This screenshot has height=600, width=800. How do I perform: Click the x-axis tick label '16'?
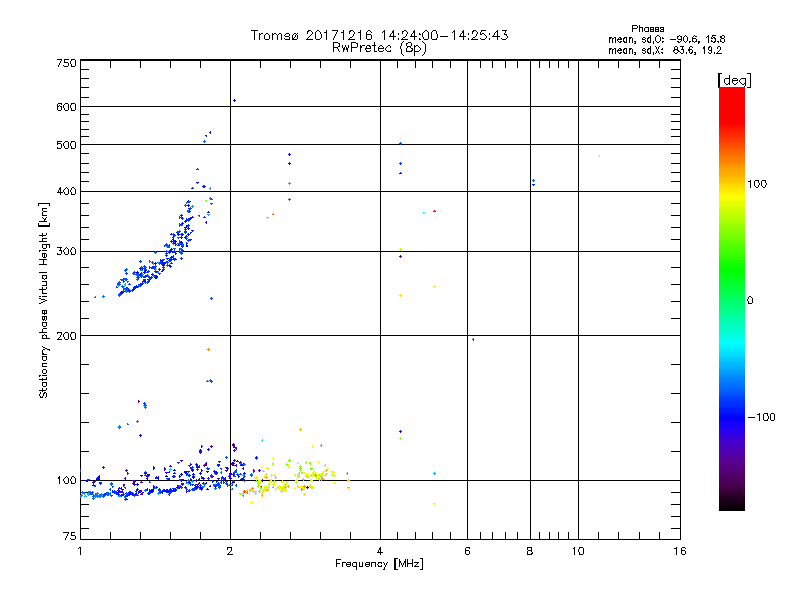click(680, 551)
